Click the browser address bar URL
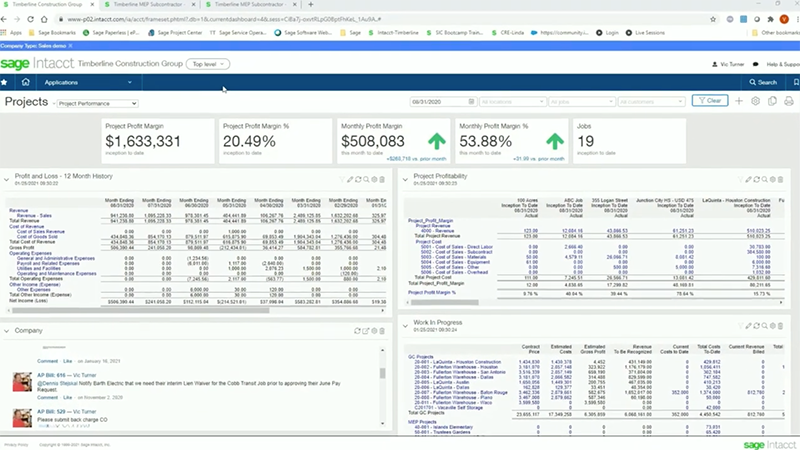The width and height of the screenshot is (800, 450). (x=224, y=19)
